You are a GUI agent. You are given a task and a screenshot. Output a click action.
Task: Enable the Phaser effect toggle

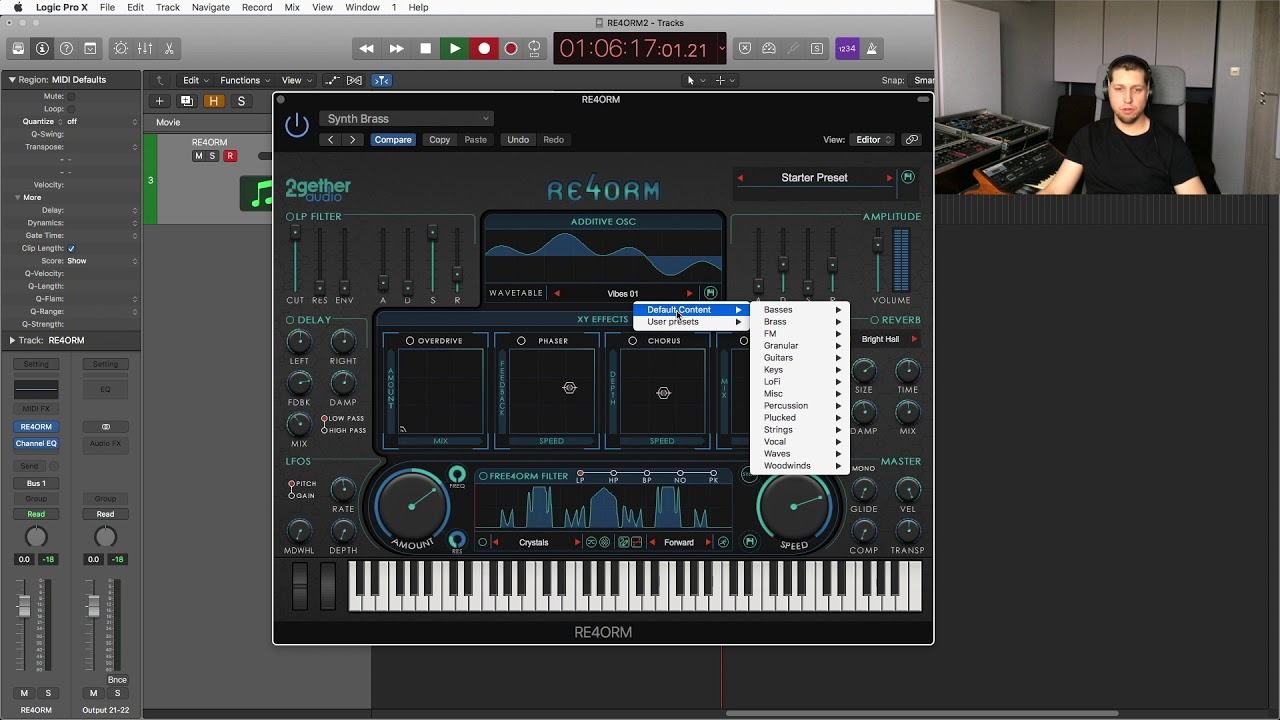pos(521,341)
